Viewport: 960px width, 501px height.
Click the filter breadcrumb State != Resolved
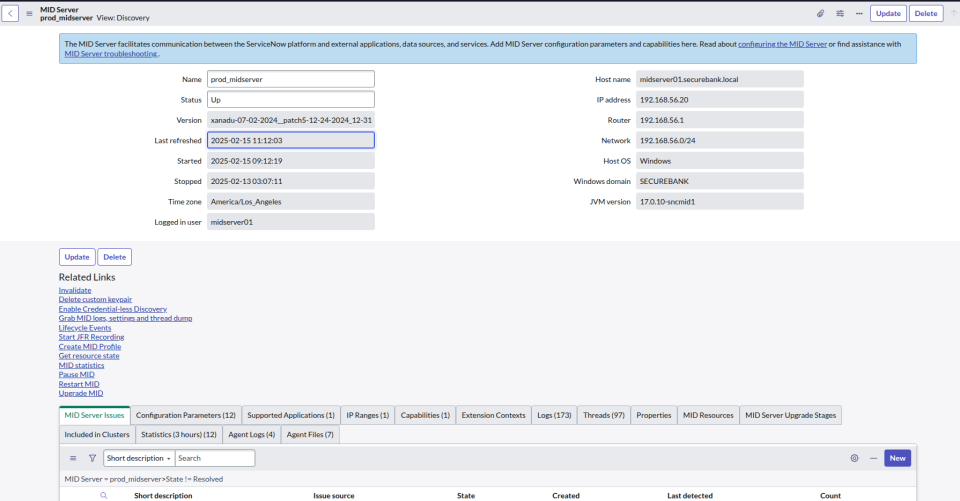pos(195,479)
